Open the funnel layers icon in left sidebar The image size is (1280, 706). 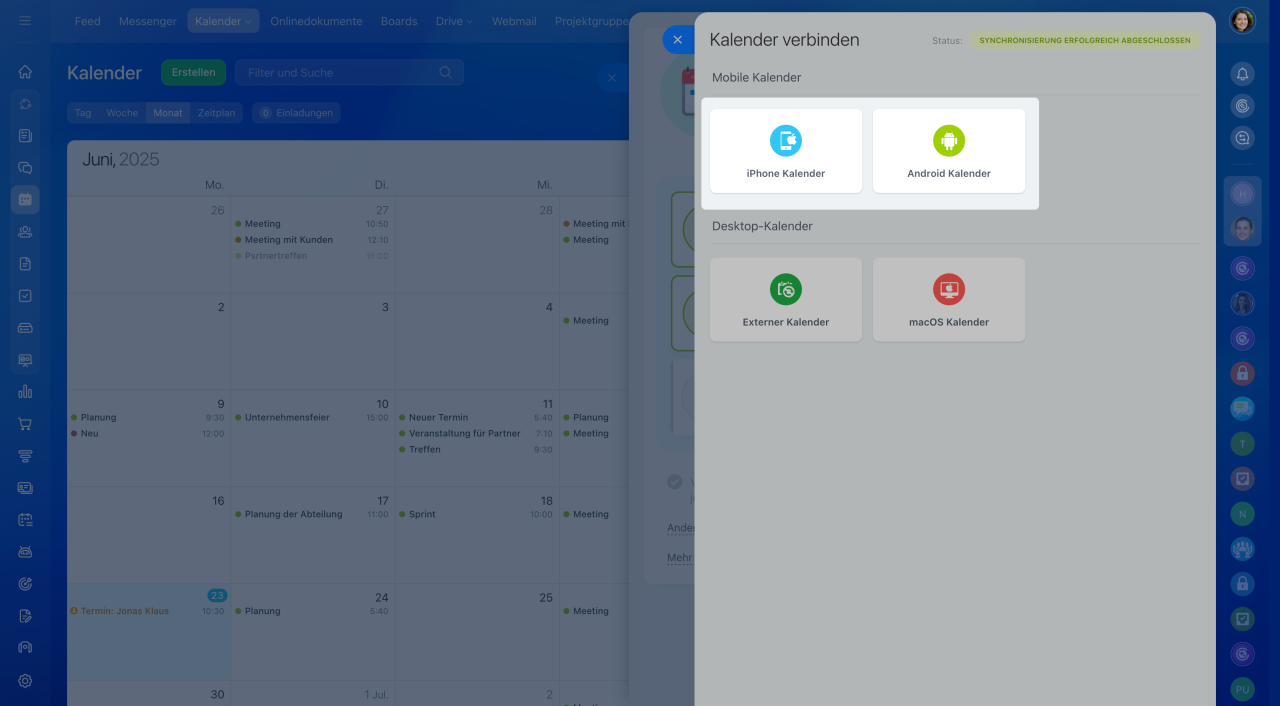(25, 456)
